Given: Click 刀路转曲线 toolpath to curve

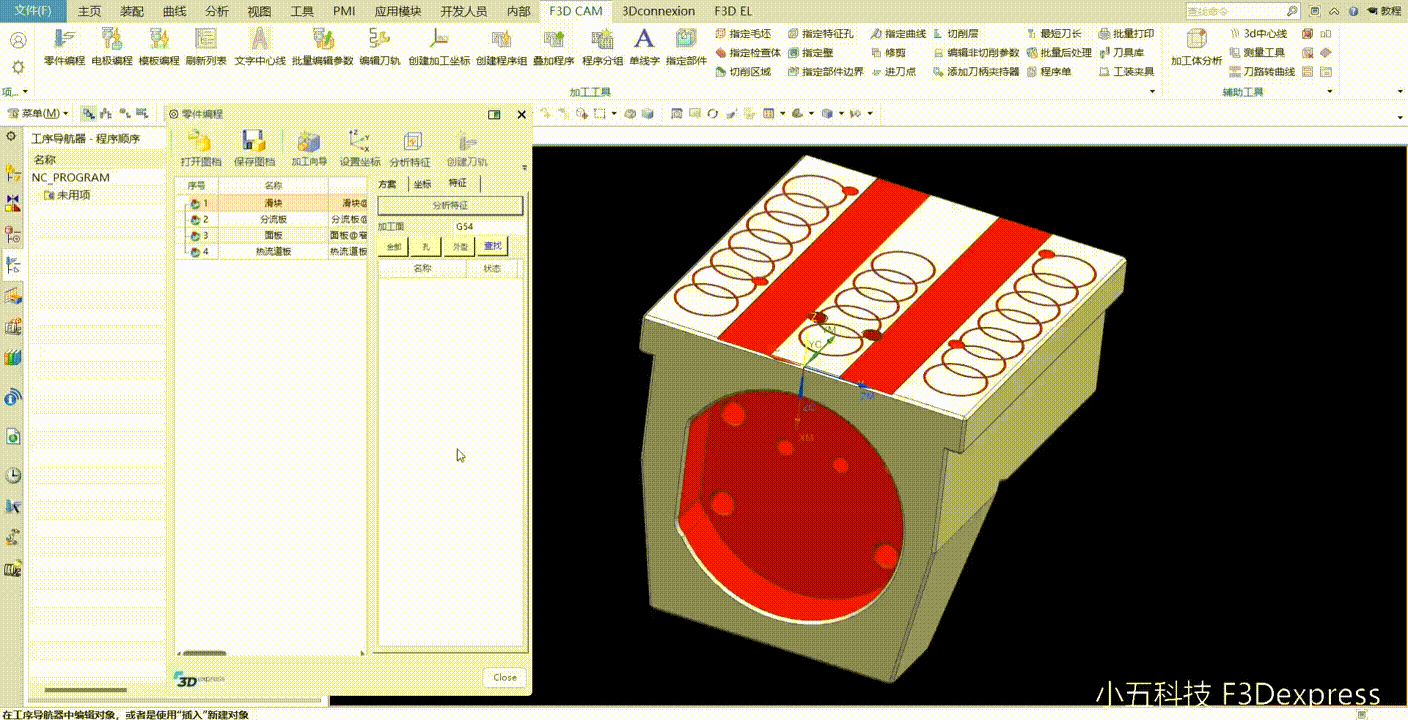Looking at the screenshot, I should 1262,72.
